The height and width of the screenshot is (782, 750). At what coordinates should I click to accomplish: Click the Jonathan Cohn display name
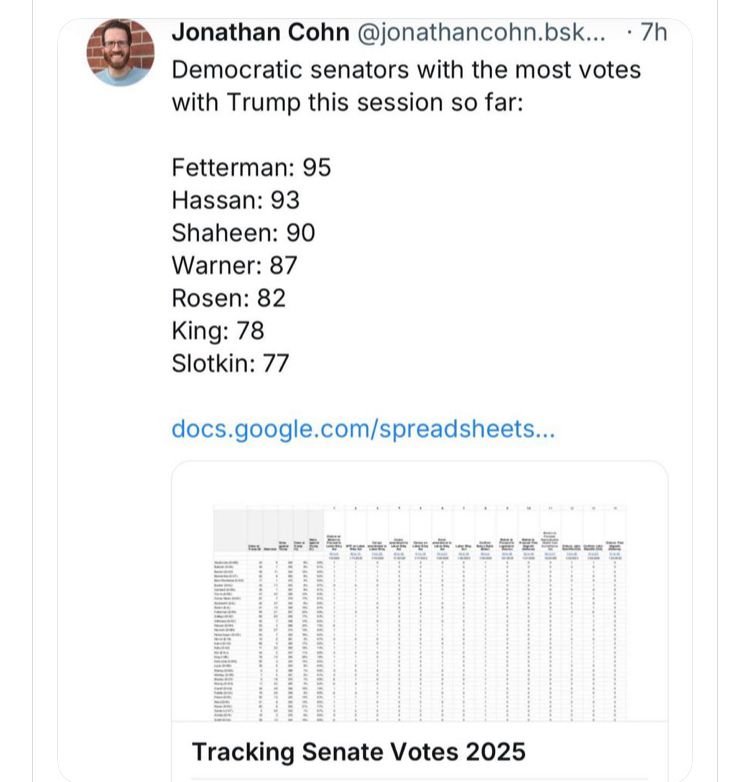pyautogui.click(x=260, y=32)
